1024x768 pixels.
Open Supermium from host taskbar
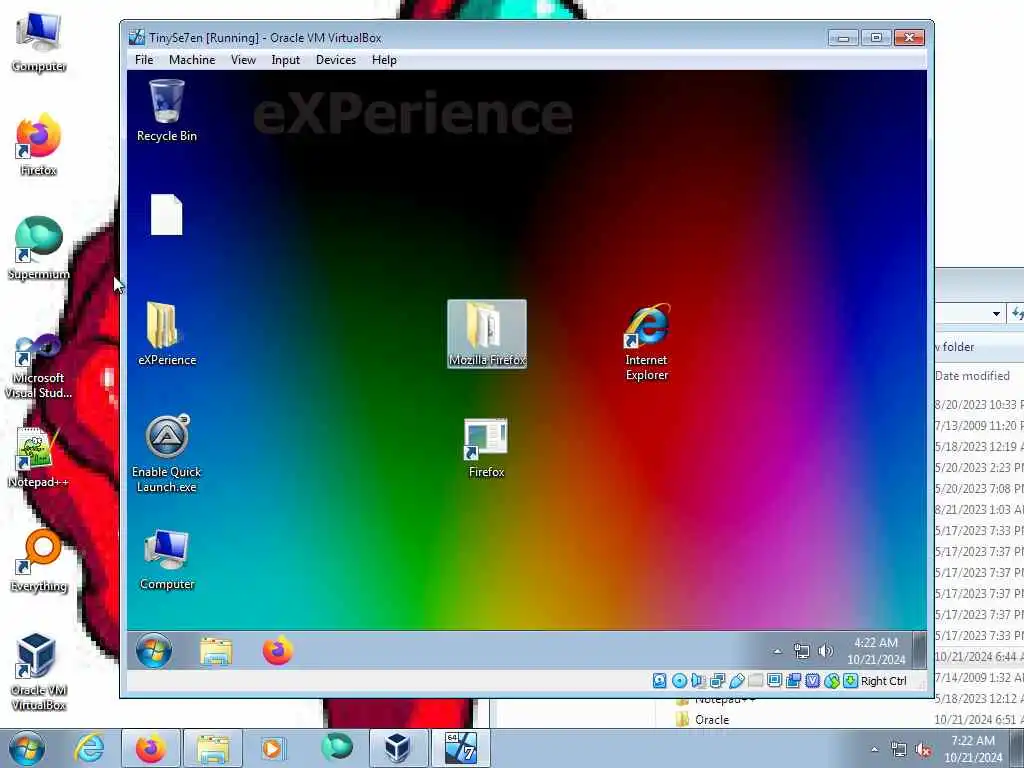337,748
